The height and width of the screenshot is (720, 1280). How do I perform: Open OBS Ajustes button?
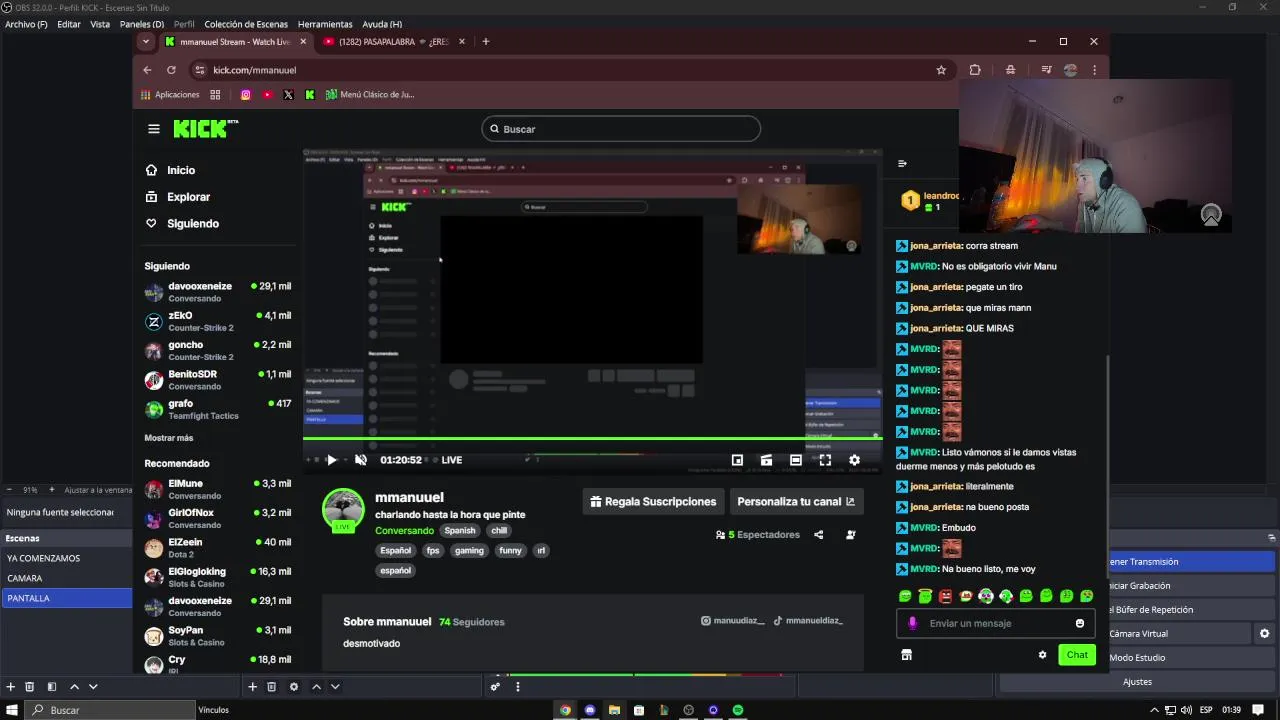coord(1137,682)
